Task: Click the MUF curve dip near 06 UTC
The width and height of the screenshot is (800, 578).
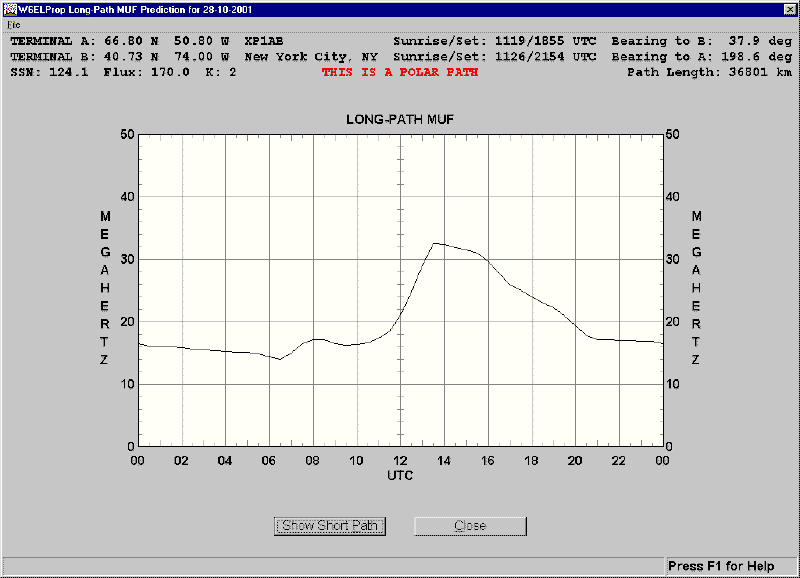Action: click(280, 359)
